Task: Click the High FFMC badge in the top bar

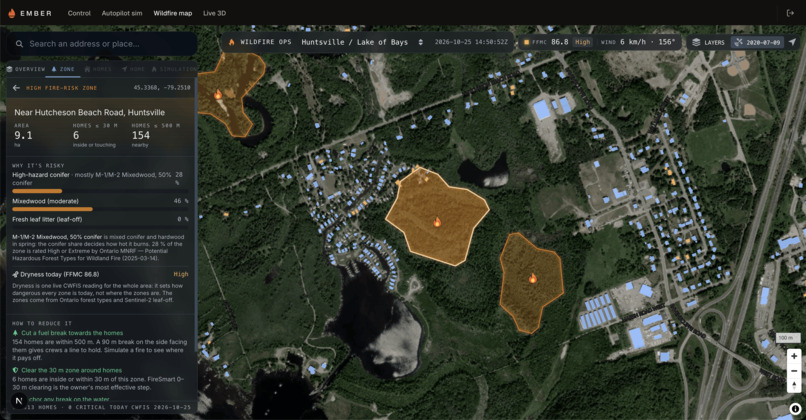Action: (x=582, y=42)
